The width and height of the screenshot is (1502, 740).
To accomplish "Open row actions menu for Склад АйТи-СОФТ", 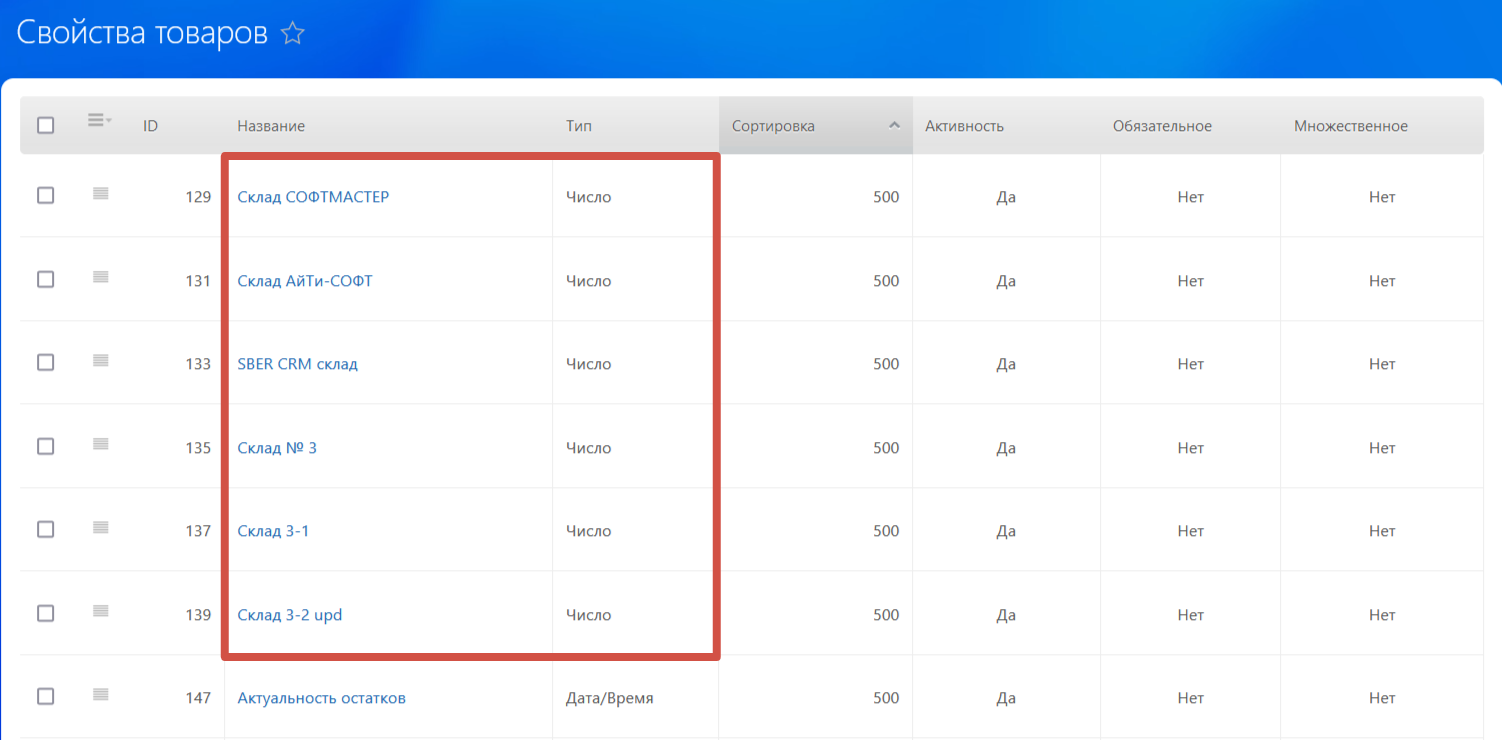I will pos(100,278).
